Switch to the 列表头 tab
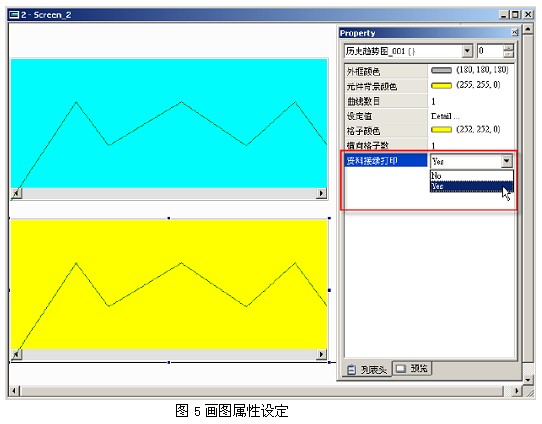Viewport: 542px width, 424px height. click(368, 369)
